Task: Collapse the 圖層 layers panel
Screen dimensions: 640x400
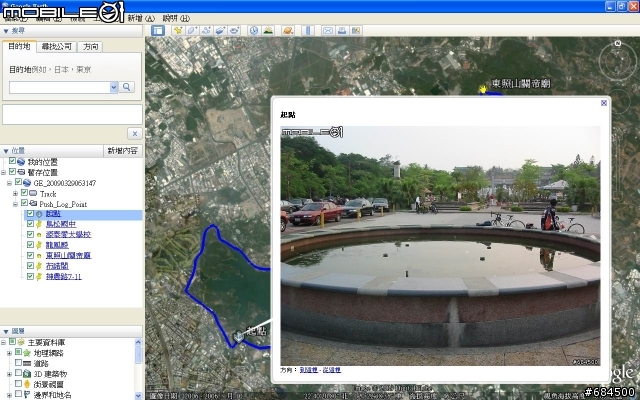Action: pos(6,331)
